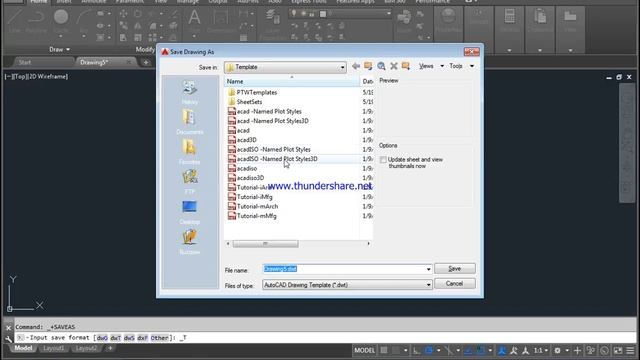Open the FTP place in sidebar
This screenshot has width=640, height=360.
(x=190, y=182)
